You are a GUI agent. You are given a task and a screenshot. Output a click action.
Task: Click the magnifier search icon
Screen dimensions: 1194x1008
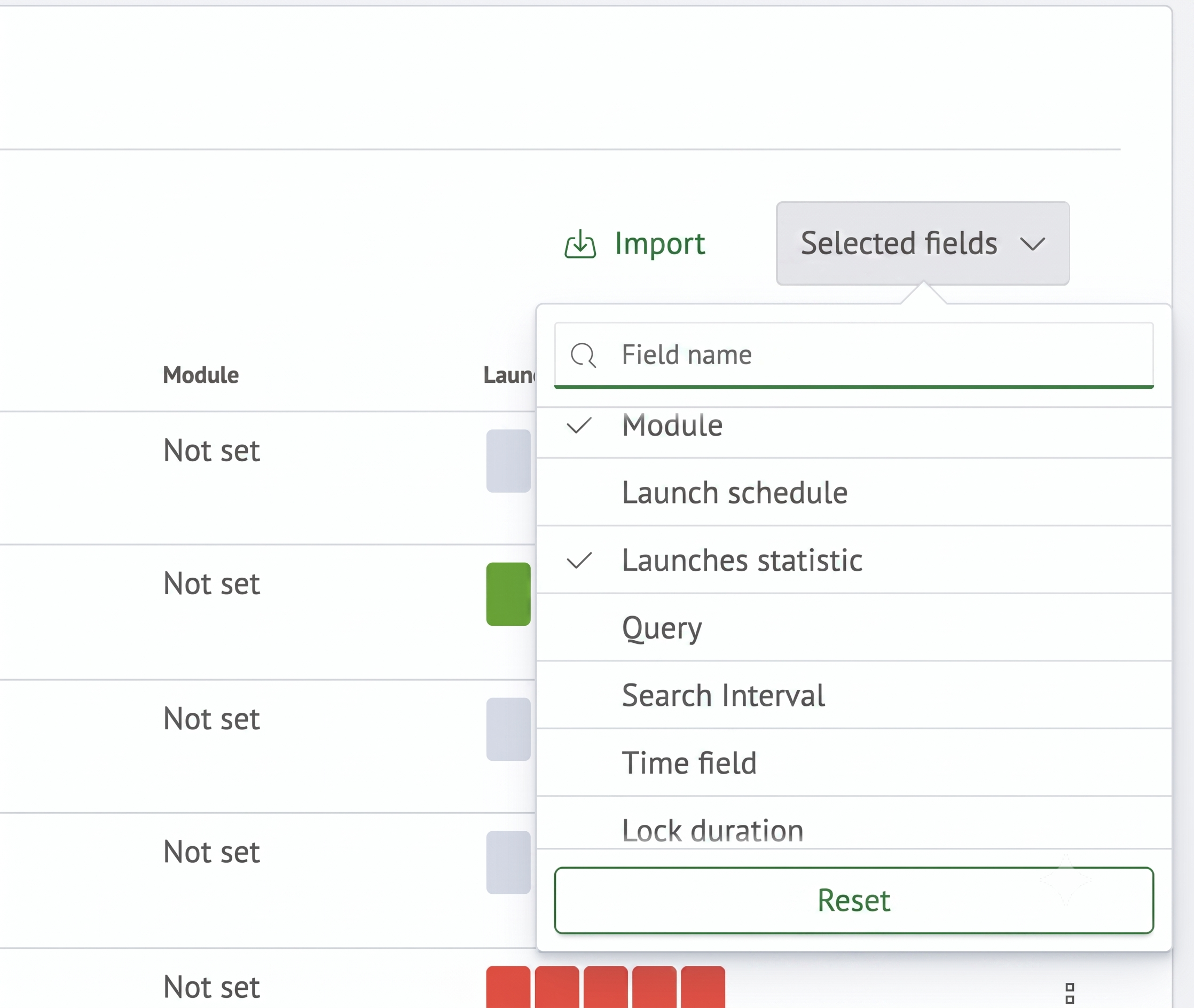(583, 355)
